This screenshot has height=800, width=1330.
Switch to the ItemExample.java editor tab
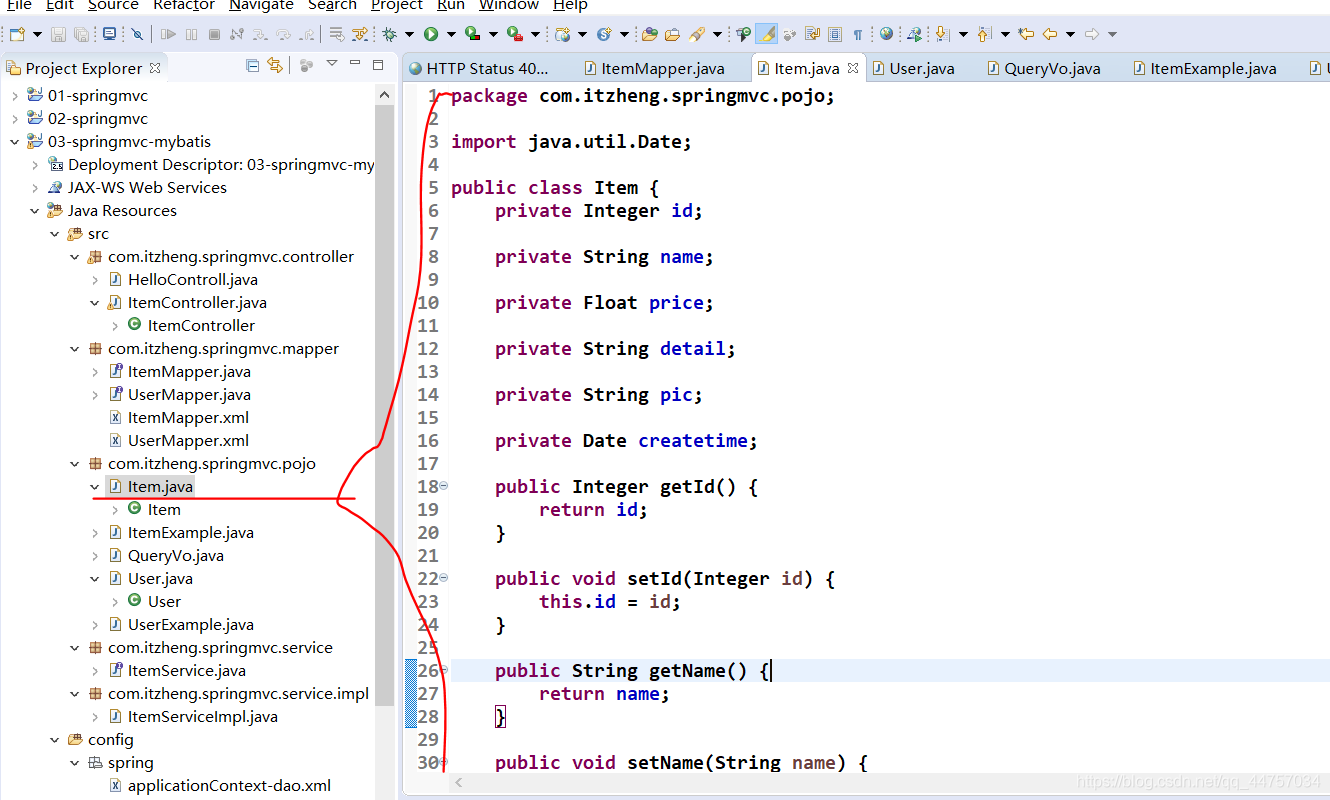pyautogui.click(x=1204, y=69)
